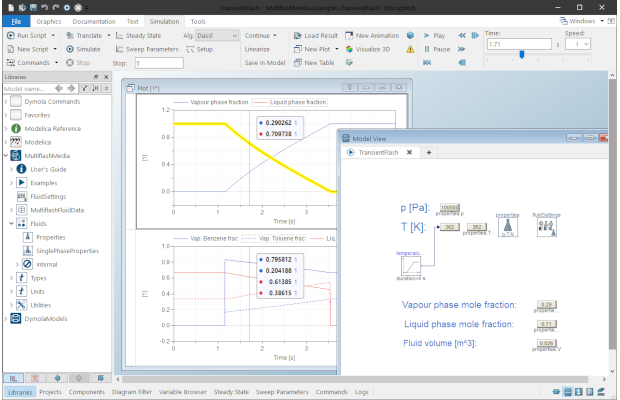This screenshot has height=400, width=620.
Task: Switch to the Graphics ribbon tab
Action: (48, 20)
